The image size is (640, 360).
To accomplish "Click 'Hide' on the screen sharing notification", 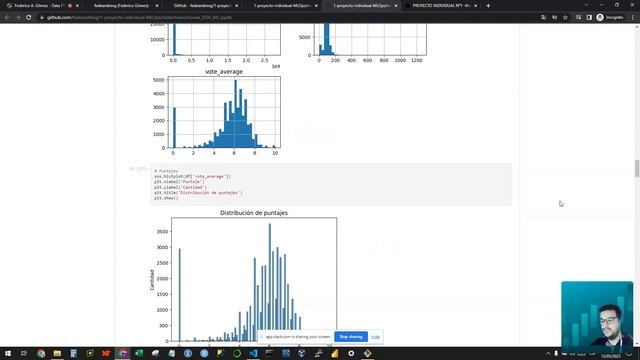I will point(375,337).
